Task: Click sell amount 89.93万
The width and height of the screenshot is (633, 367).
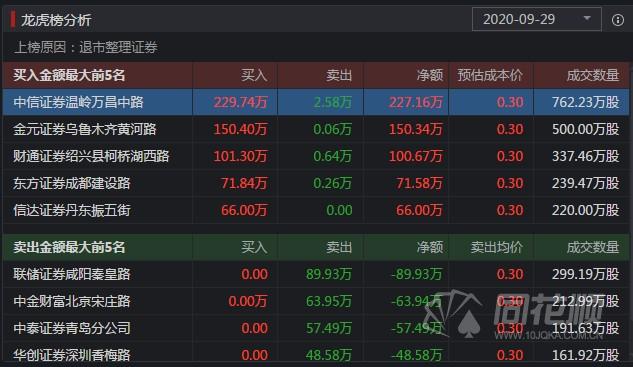Action: coord(329,274)
